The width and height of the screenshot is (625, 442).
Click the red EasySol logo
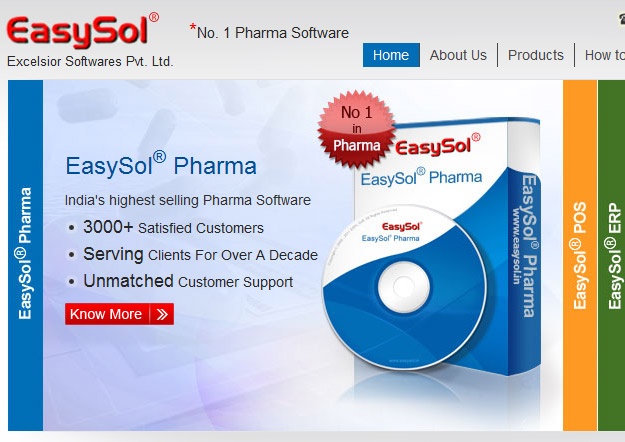(x=83, y=31)
